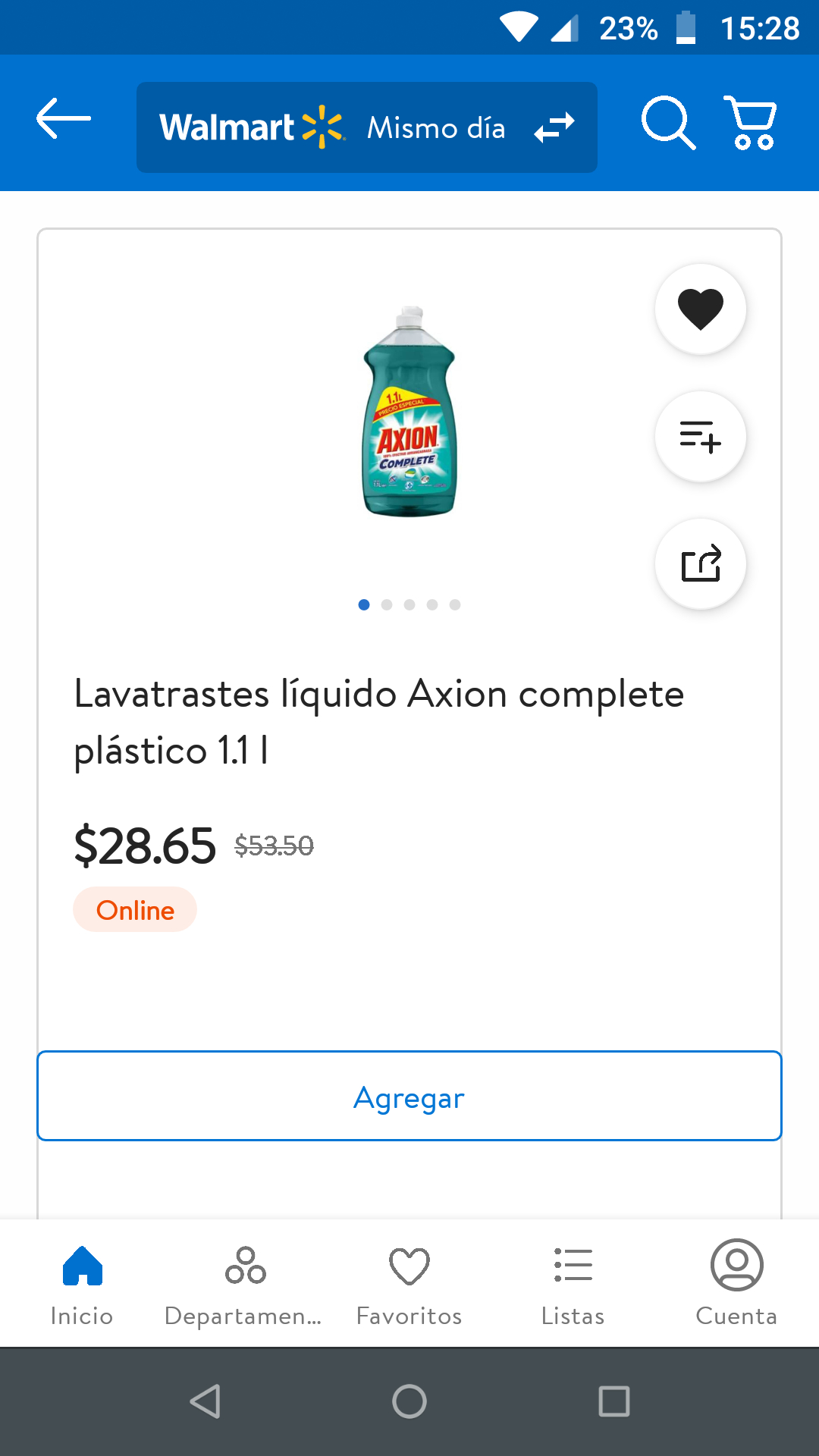Open Departamentos tab
Image resolution: width=819 pixels, height=1456 pixels.
244,1283
